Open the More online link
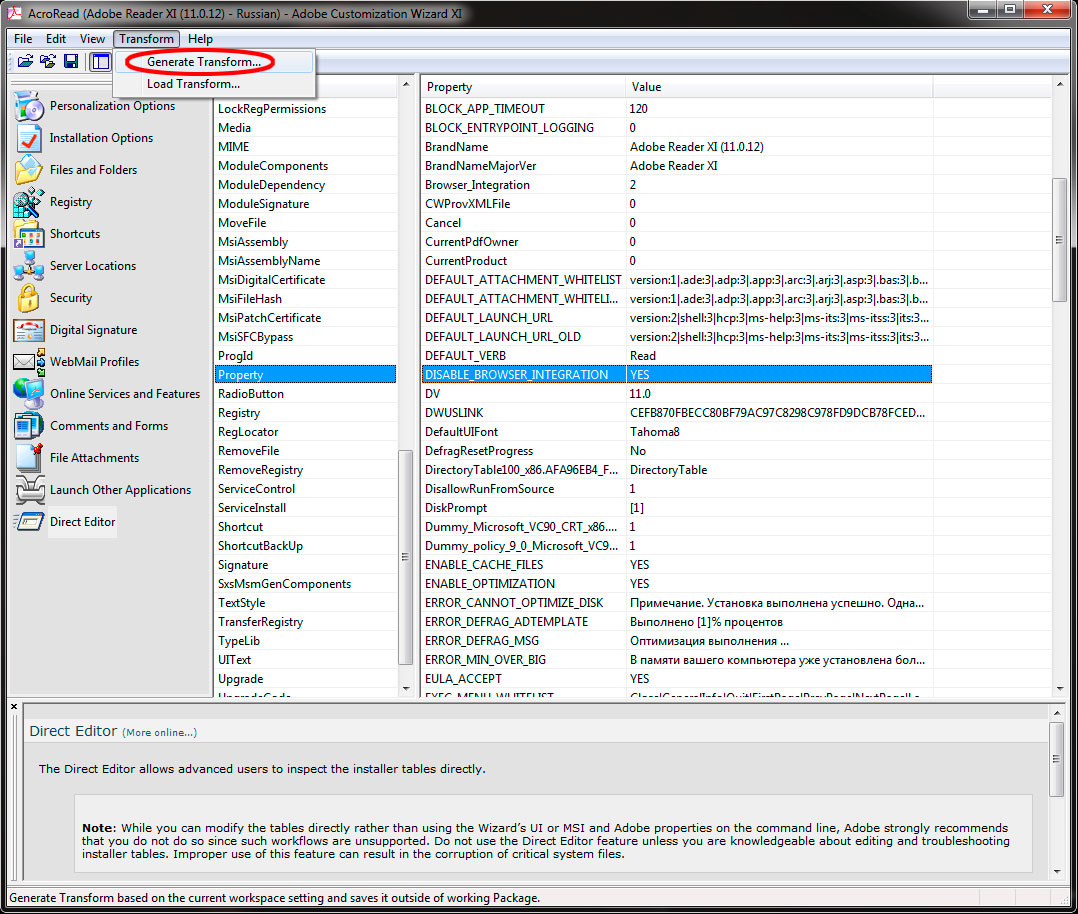 pyautogui.click(x=160, y=732)
